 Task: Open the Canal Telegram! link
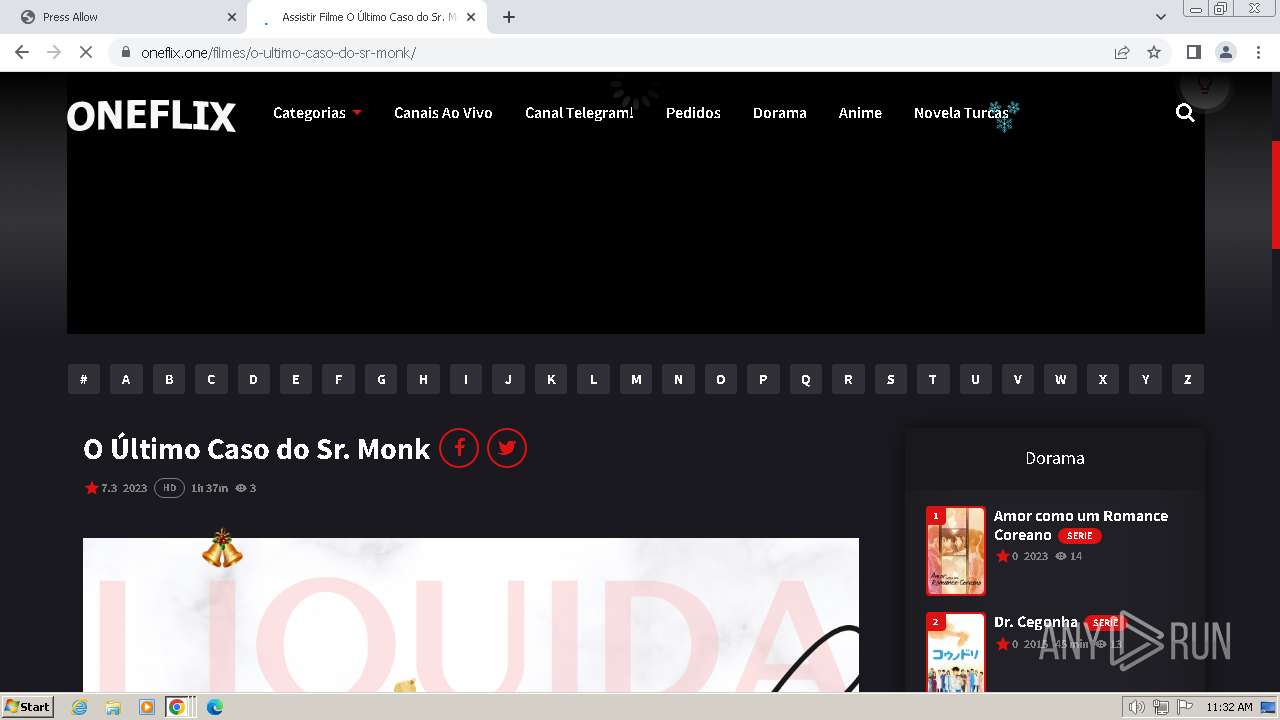579,113
